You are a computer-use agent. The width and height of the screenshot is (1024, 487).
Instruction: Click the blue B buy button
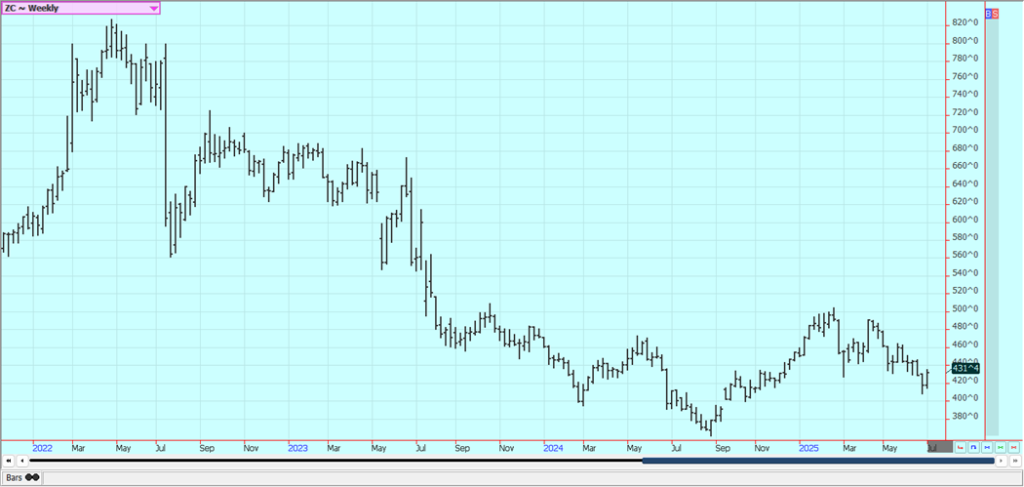988,14
